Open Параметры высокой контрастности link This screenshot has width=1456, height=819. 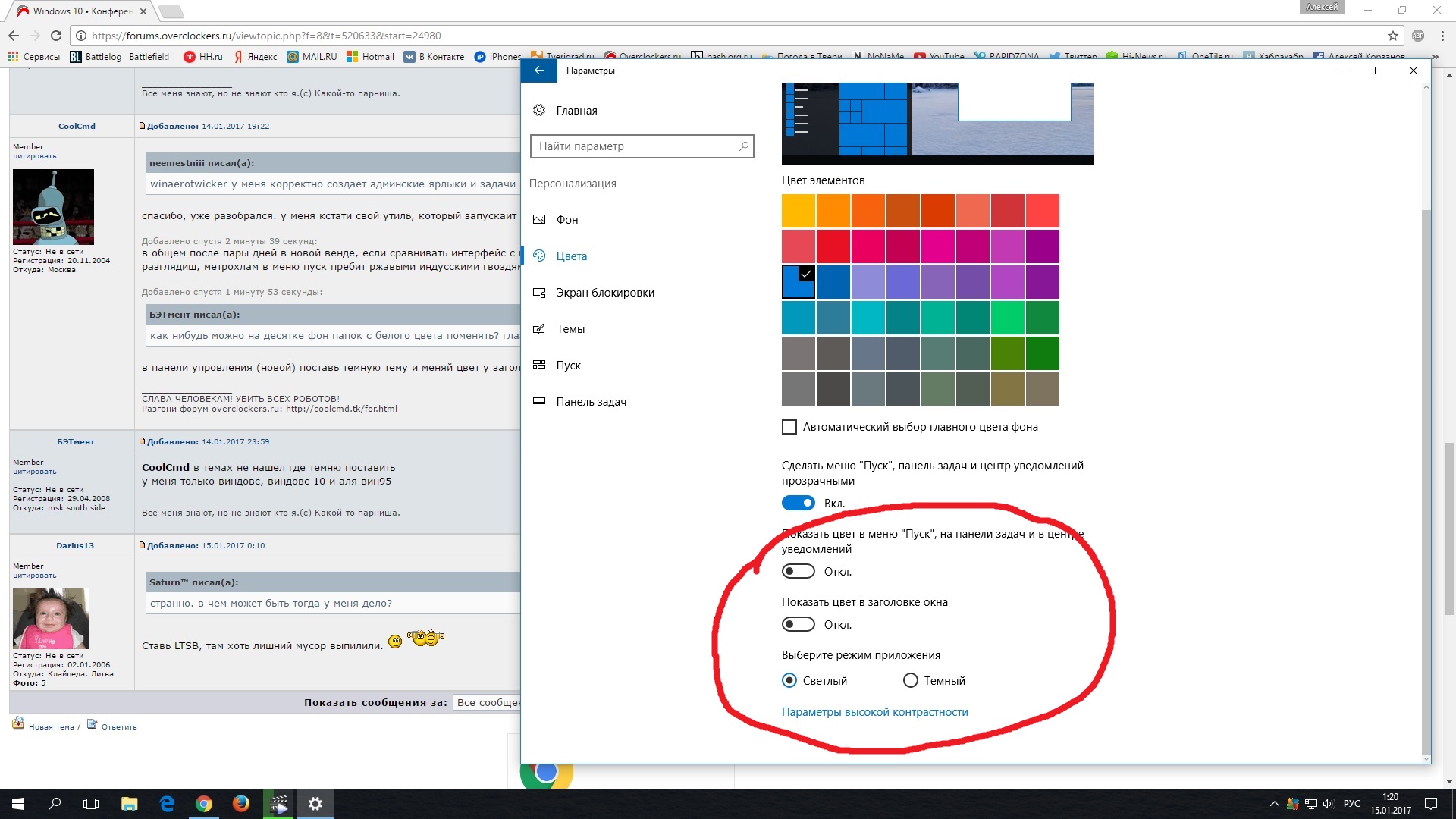tap(874, 712)
